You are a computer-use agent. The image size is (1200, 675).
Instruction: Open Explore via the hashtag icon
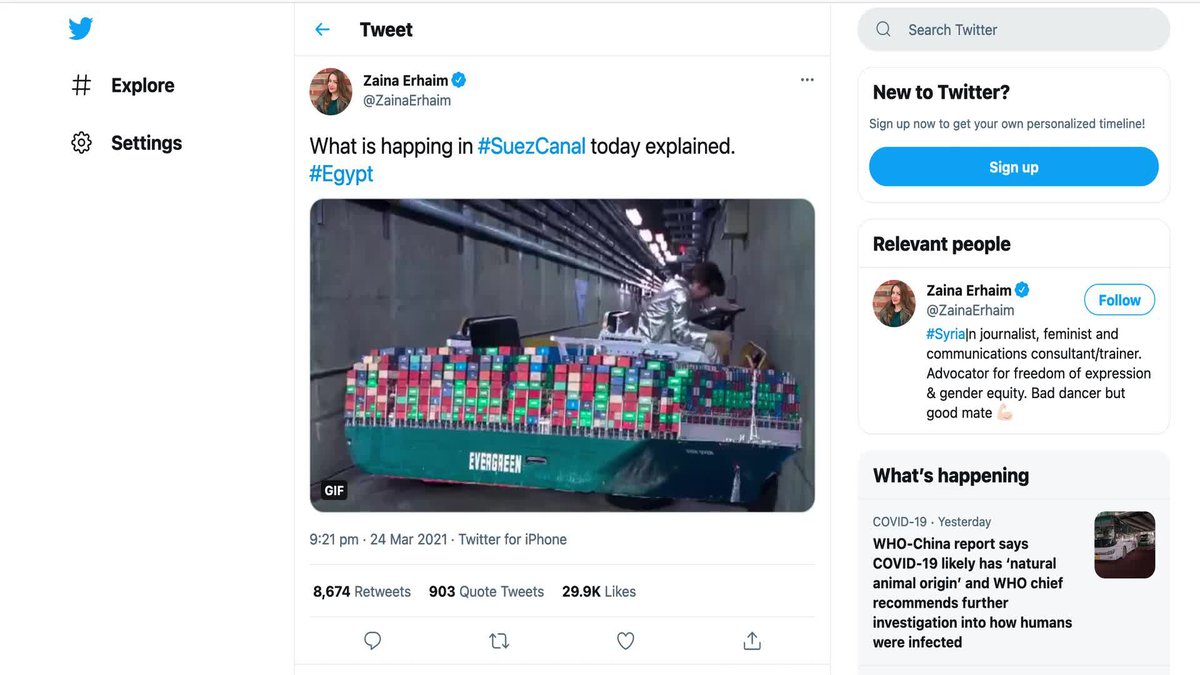(x=80, y=85)
